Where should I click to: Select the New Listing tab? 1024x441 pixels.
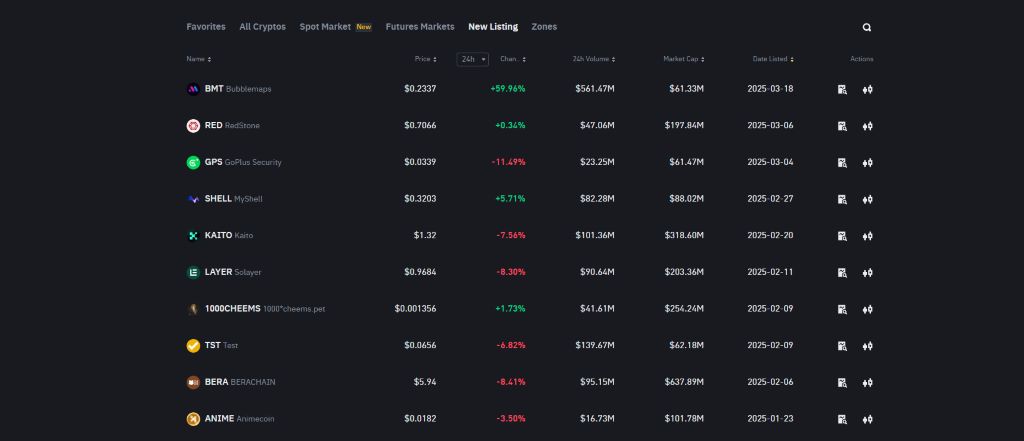point(493,27)
